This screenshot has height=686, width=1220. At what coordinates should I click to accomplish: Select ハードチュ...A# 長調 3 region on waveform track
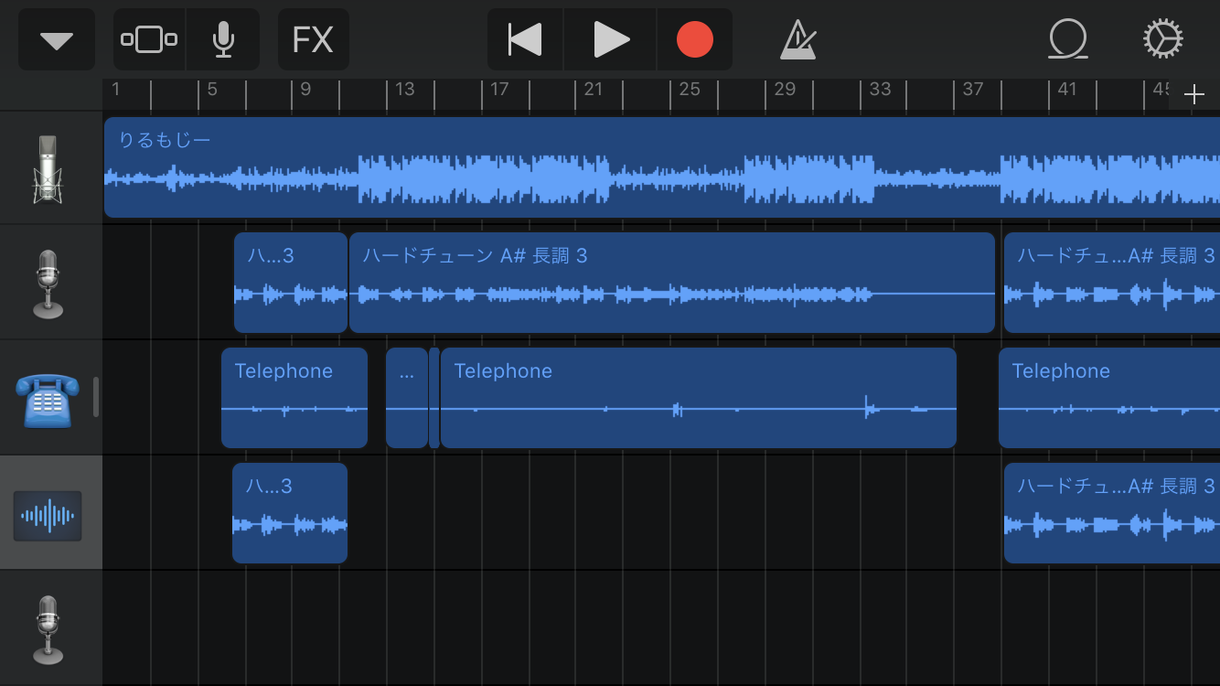click(1112, 513)
